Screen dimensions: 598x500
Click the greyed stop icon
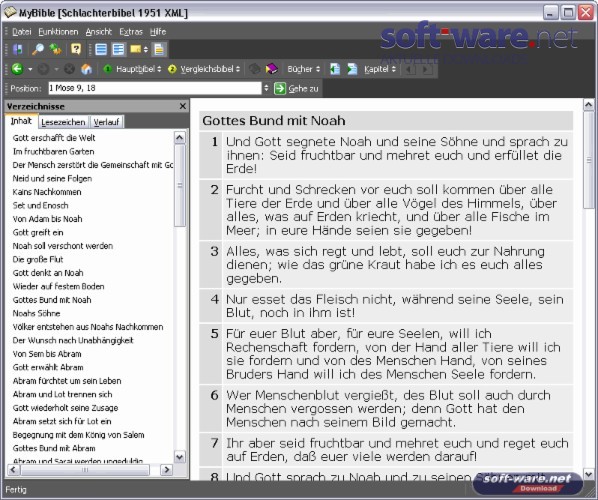point(69,69)
